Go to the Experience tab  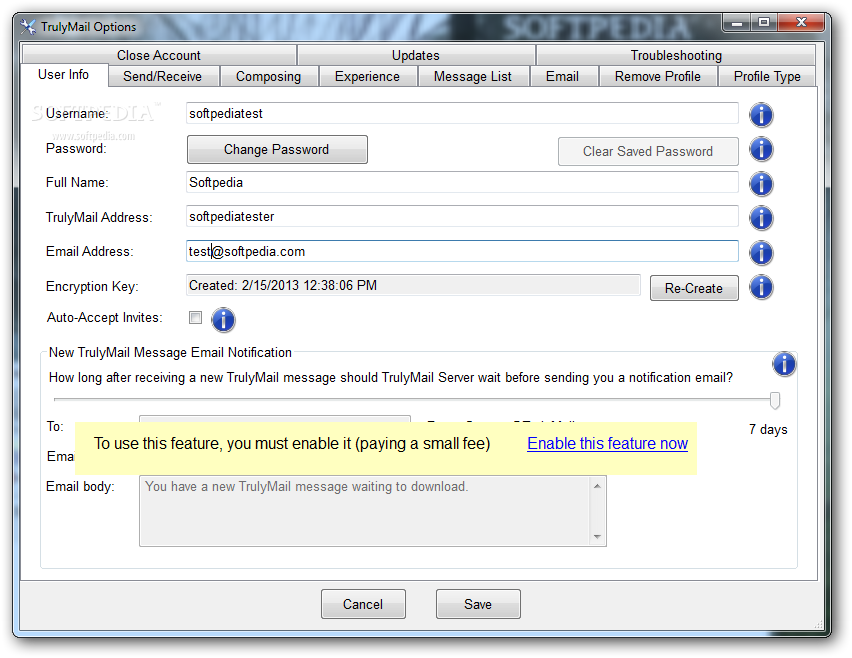point(367,77)
